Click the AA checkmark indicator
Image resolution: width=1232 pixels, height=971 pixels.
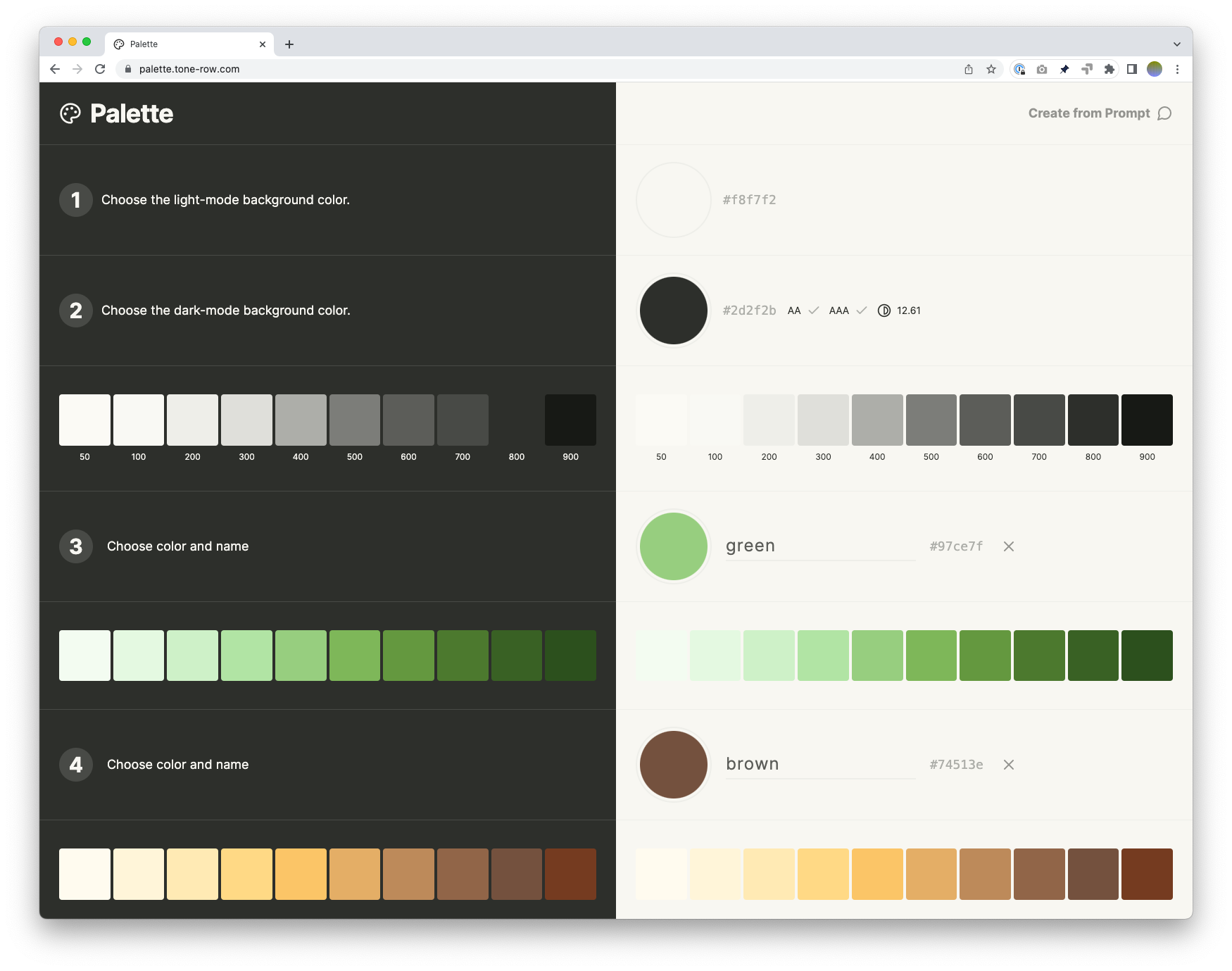pyautogui.click(x=814, y=311)
